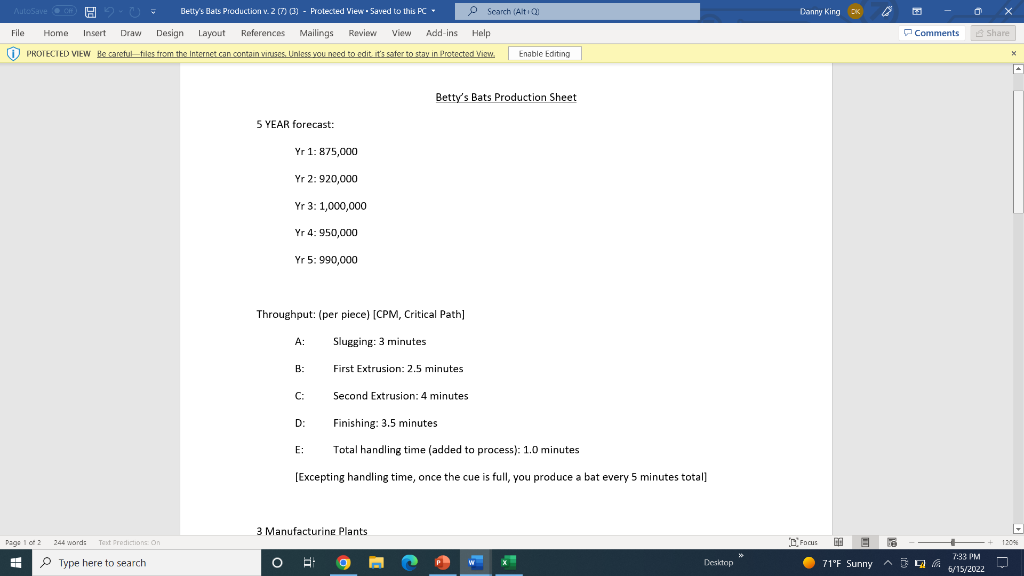Open Danny King account avatar
1024x576 pixels.
click(x=855, y=11)
